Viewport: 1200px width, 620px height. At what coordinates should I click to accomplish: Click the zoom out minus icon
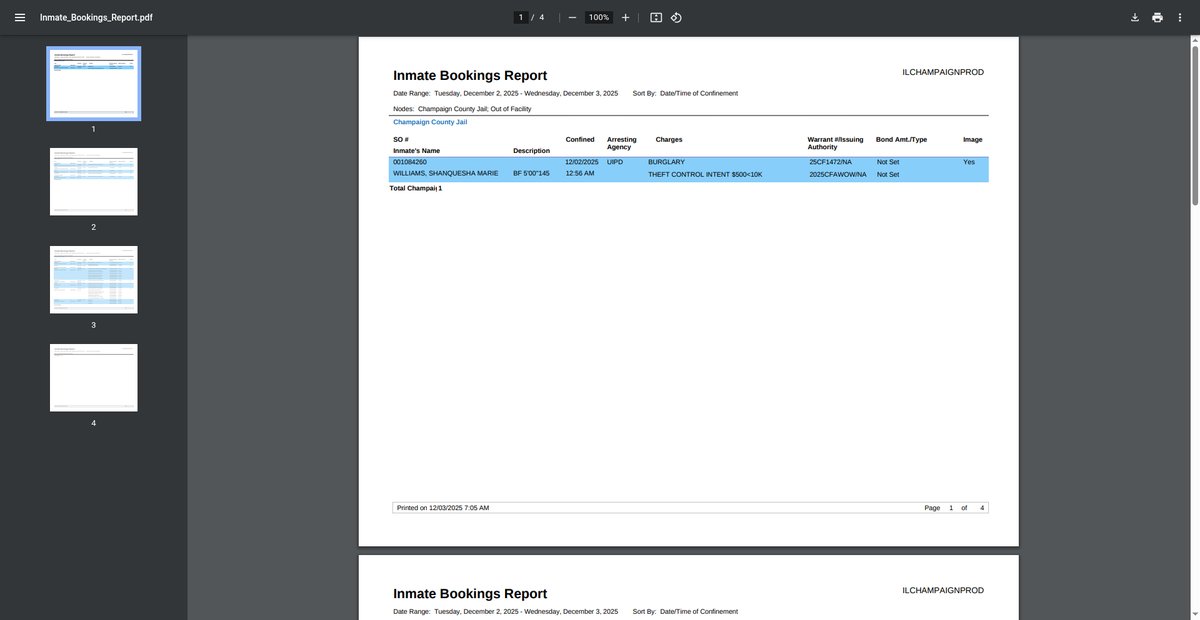[572, 18]
